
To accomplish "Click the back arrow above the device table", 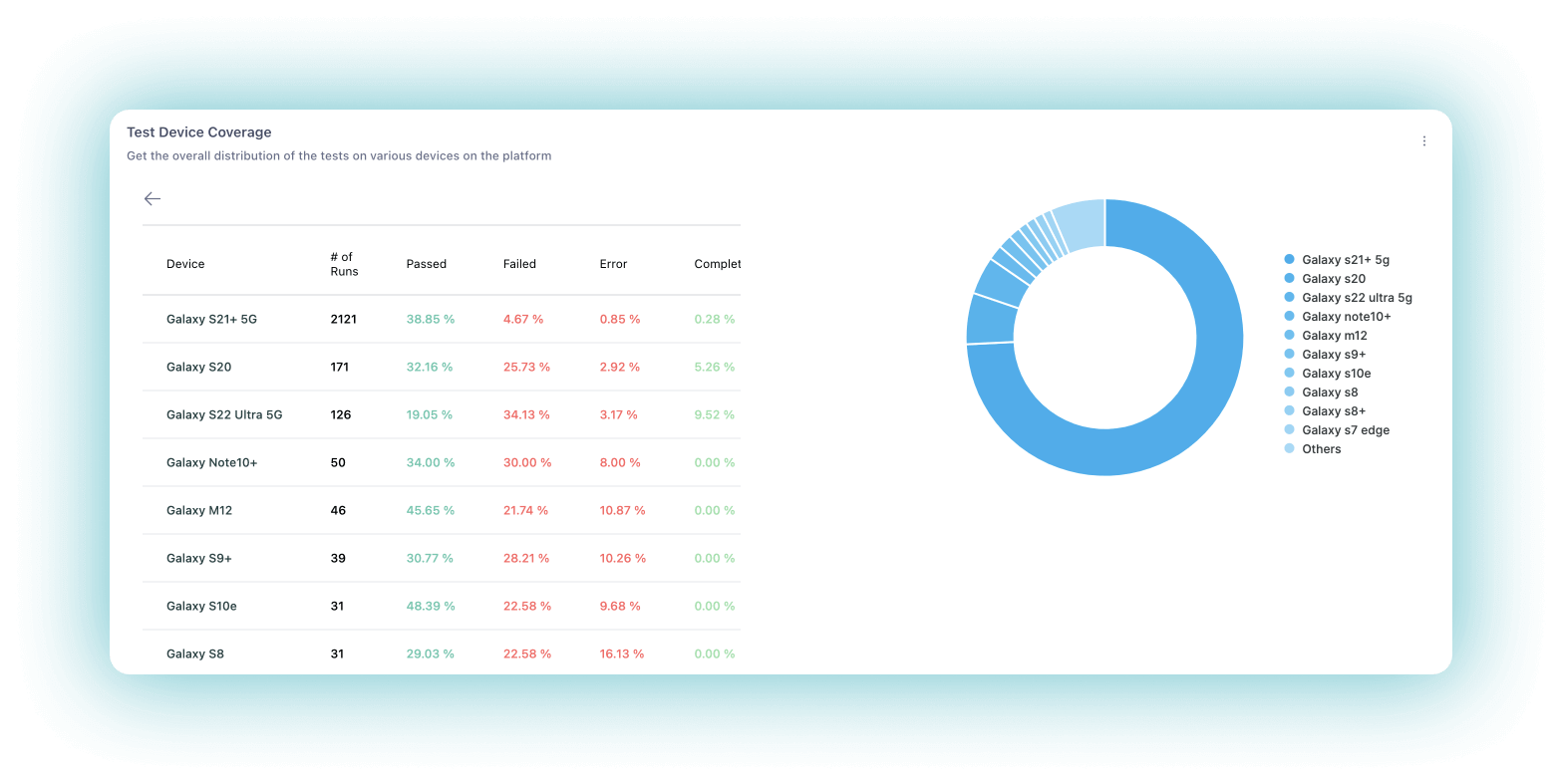I will pos(153,199).
